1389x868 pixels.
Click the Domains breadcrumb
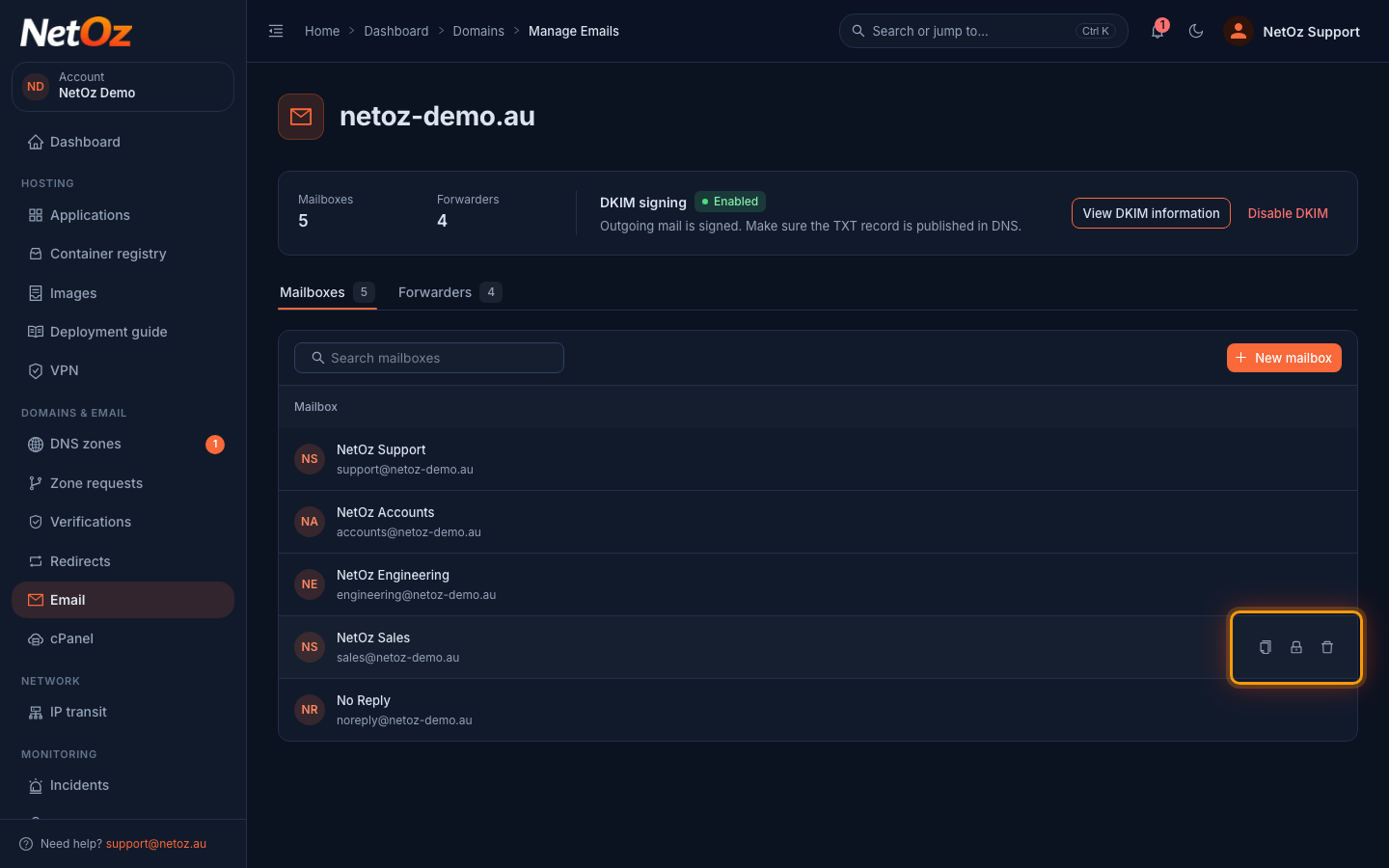(x=478, y=31)
